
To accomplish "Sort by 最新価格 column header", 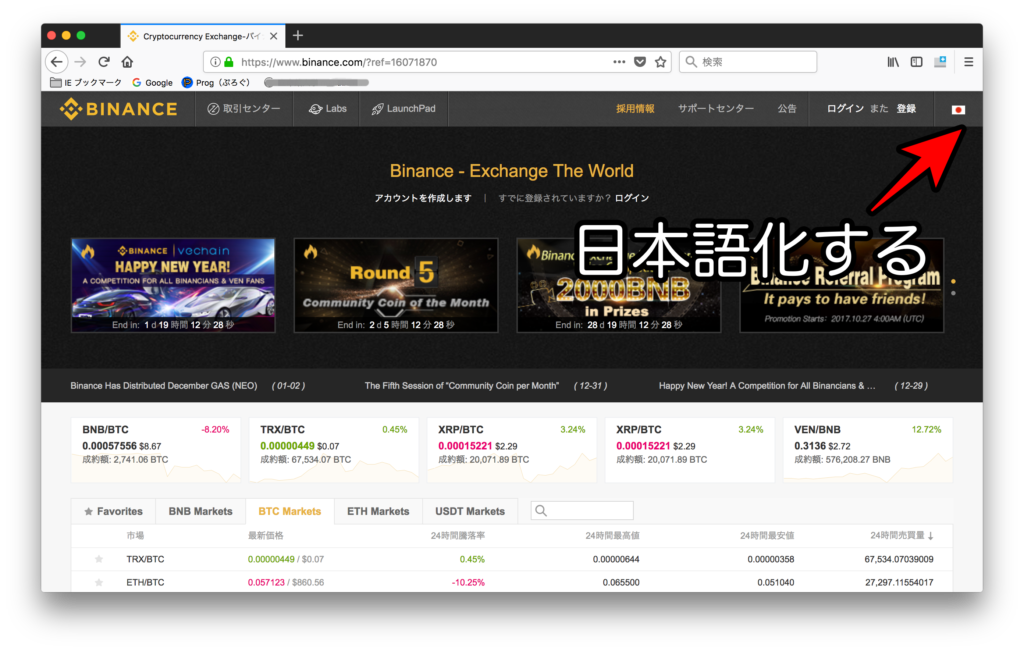I will click(266, 535).
